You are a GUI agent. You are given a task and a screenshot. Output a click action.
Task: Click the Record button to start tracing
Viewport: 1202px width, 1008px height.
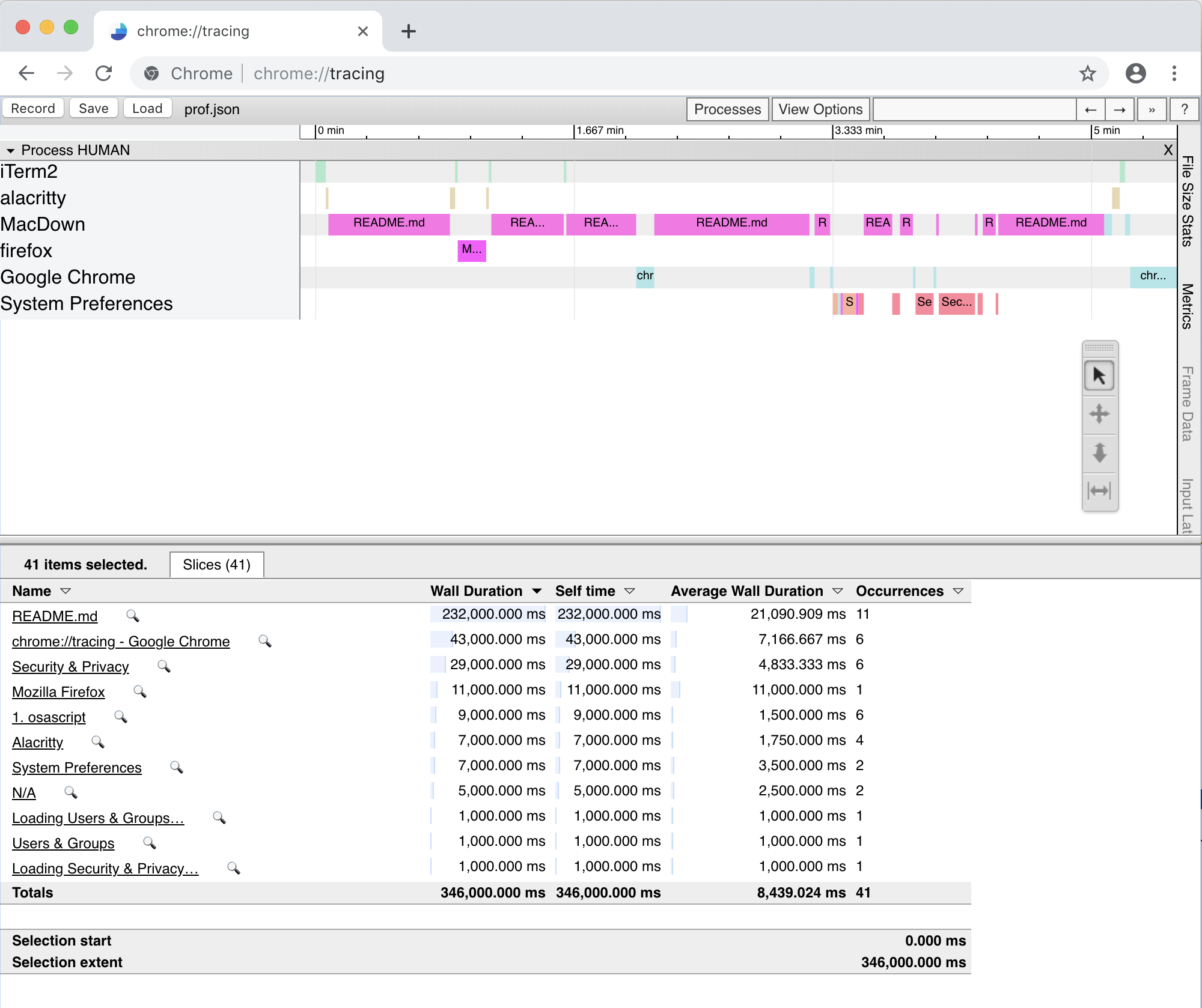pos(34,108)
